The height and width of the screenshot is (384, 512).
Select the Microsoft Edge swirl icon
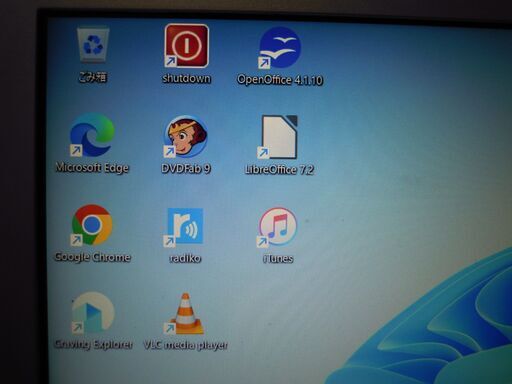tap(92, 135)
